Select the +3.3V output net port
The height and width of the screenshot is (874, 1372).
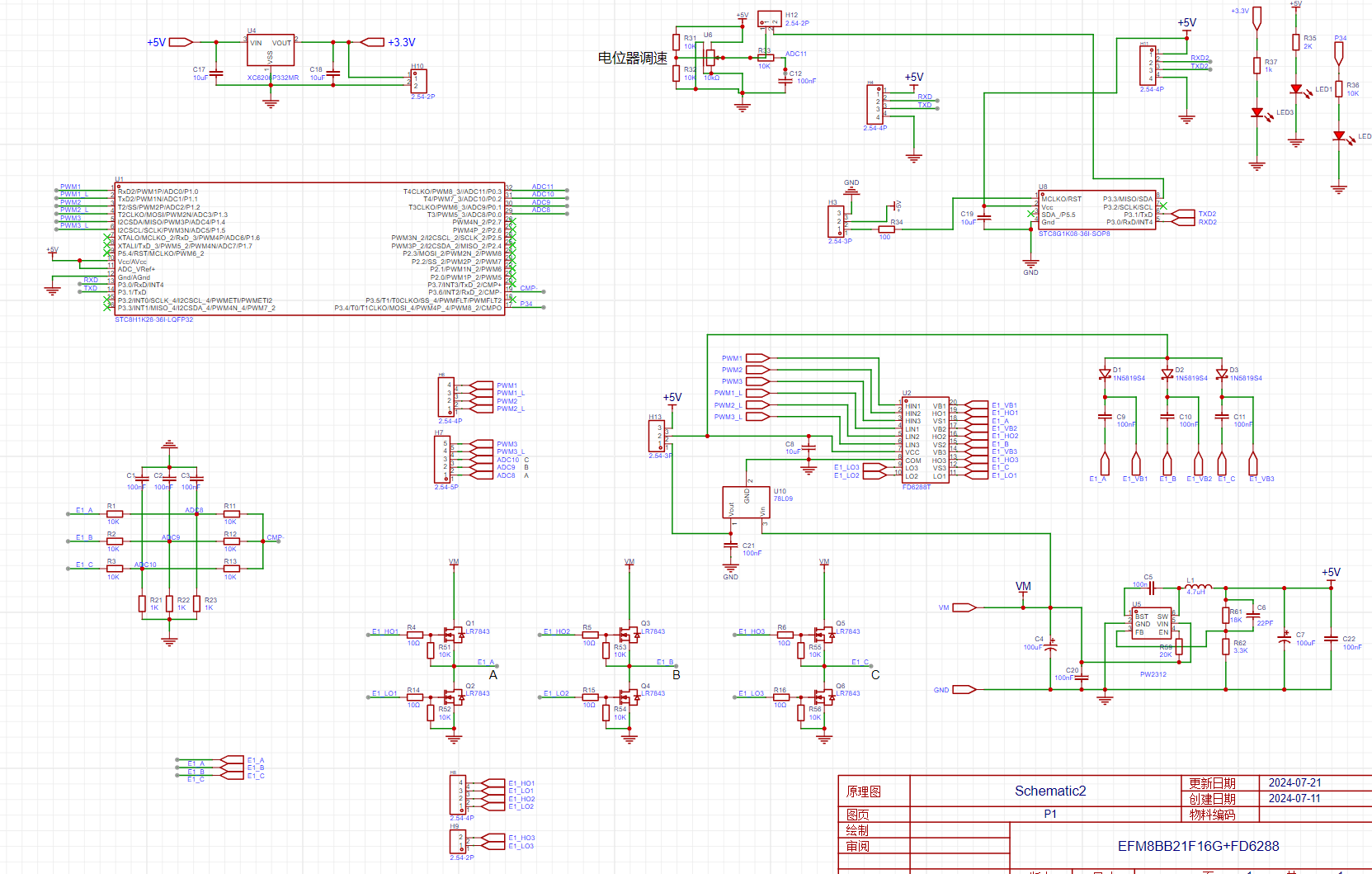pos(373,42)
